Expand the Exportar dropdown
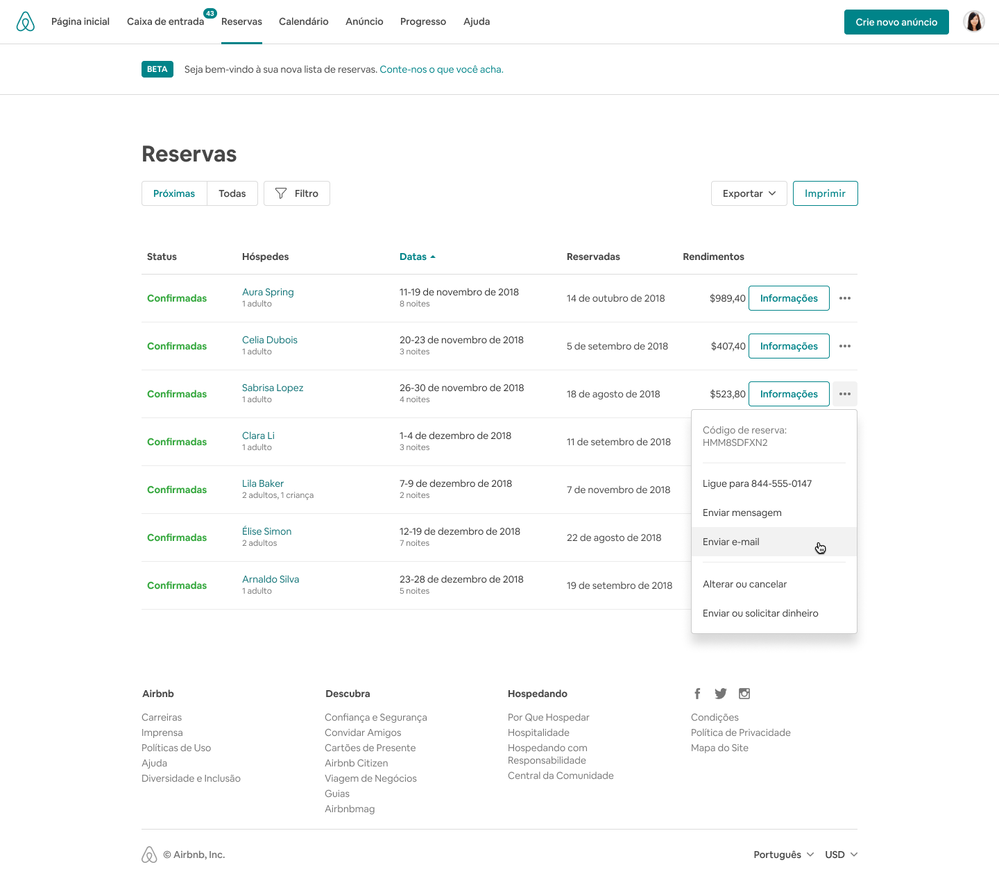This screenshot has width=999, height=896. click(749, 193)
